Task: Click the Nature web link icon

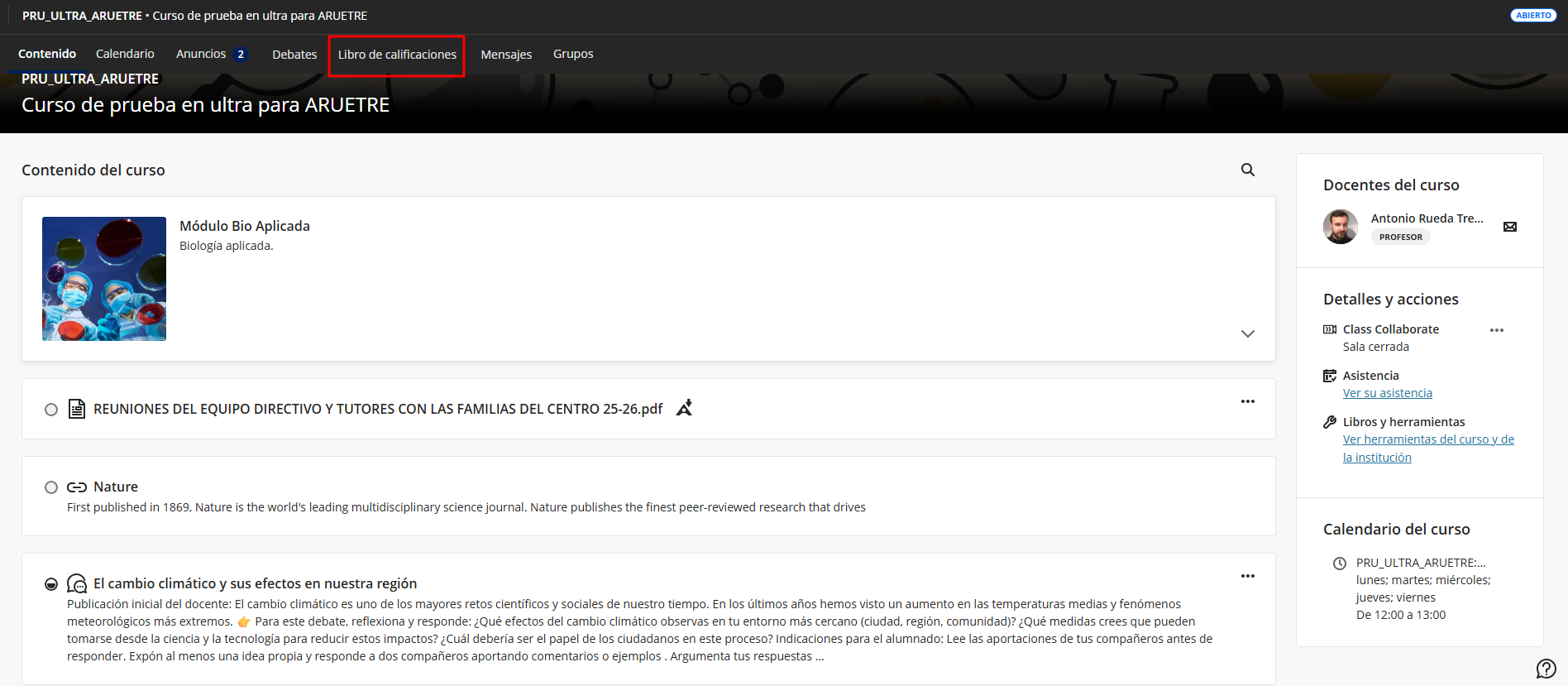Action: click(x=77, y=487)
